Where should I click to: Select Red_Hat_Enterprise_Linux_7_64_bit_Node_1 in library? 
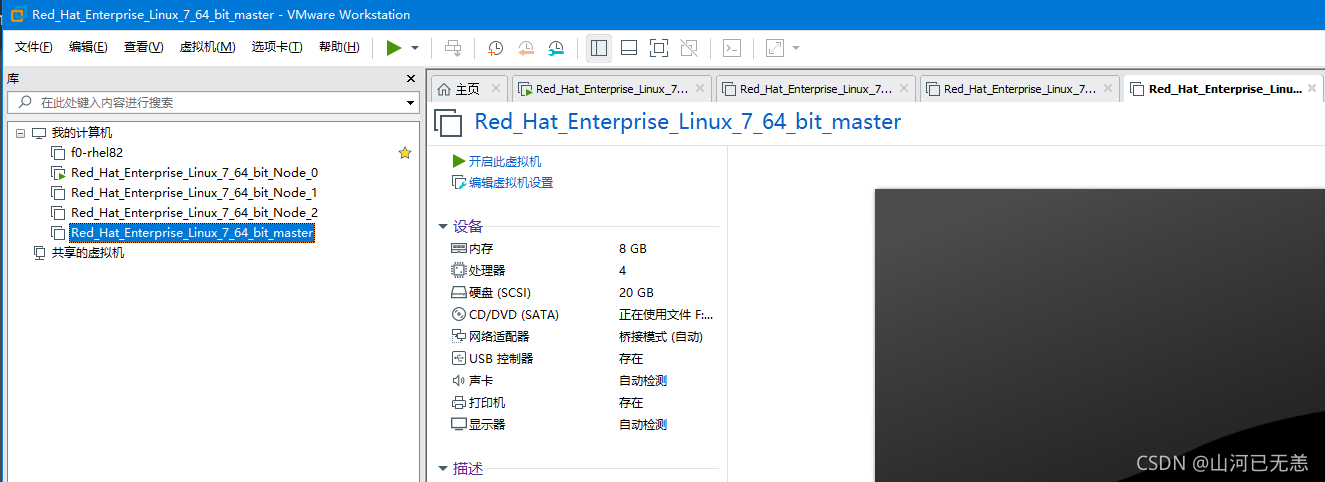(x=194, y=193)
